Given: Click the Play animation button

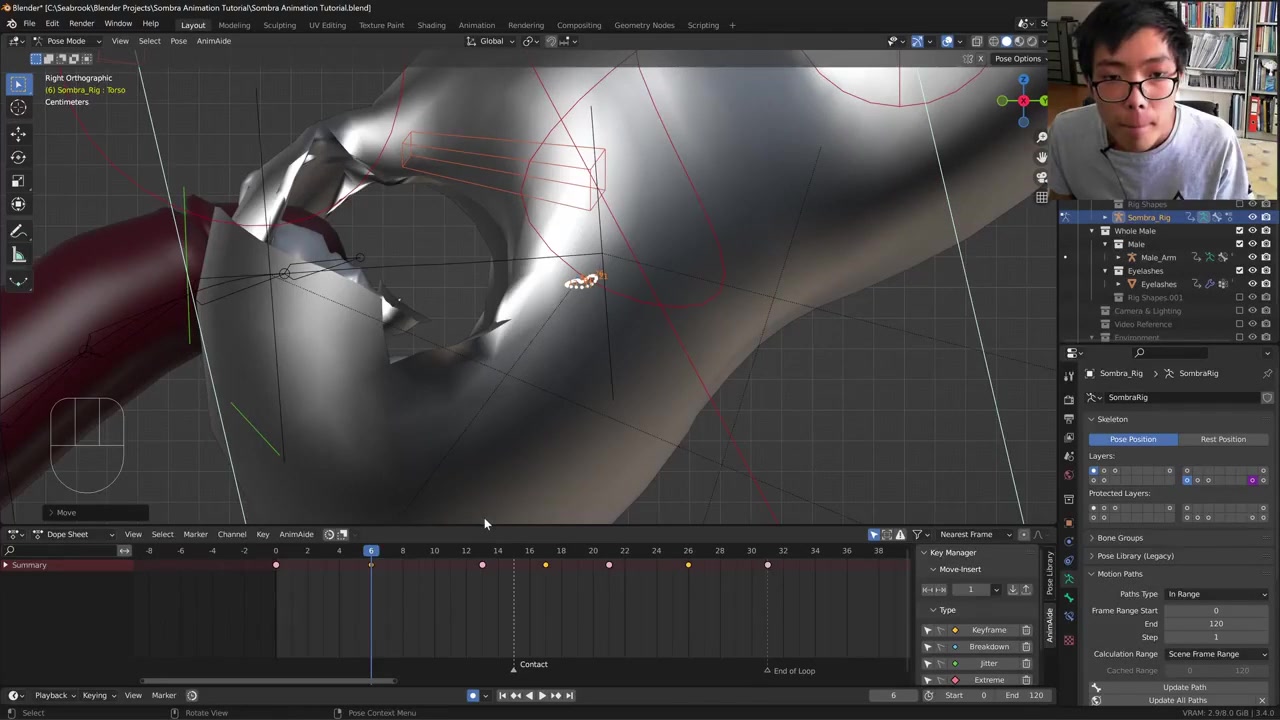Looking at the screenshot, I should (542, 696).
